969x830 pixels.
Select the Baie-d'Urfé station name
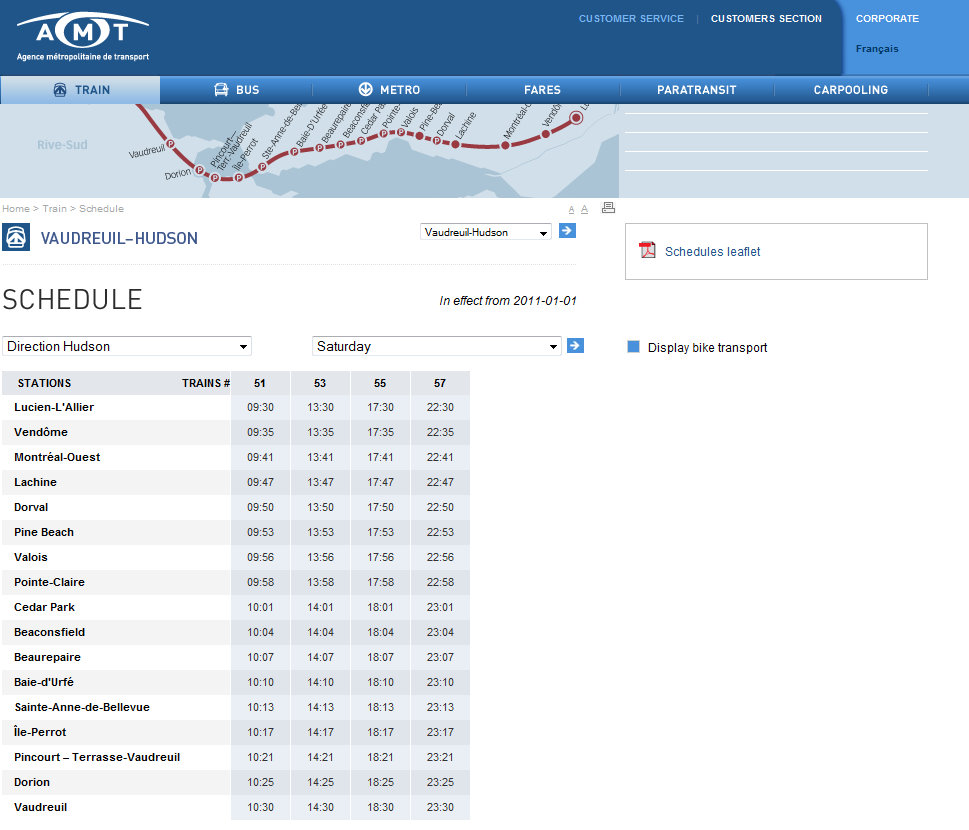(x=44, y=682)
